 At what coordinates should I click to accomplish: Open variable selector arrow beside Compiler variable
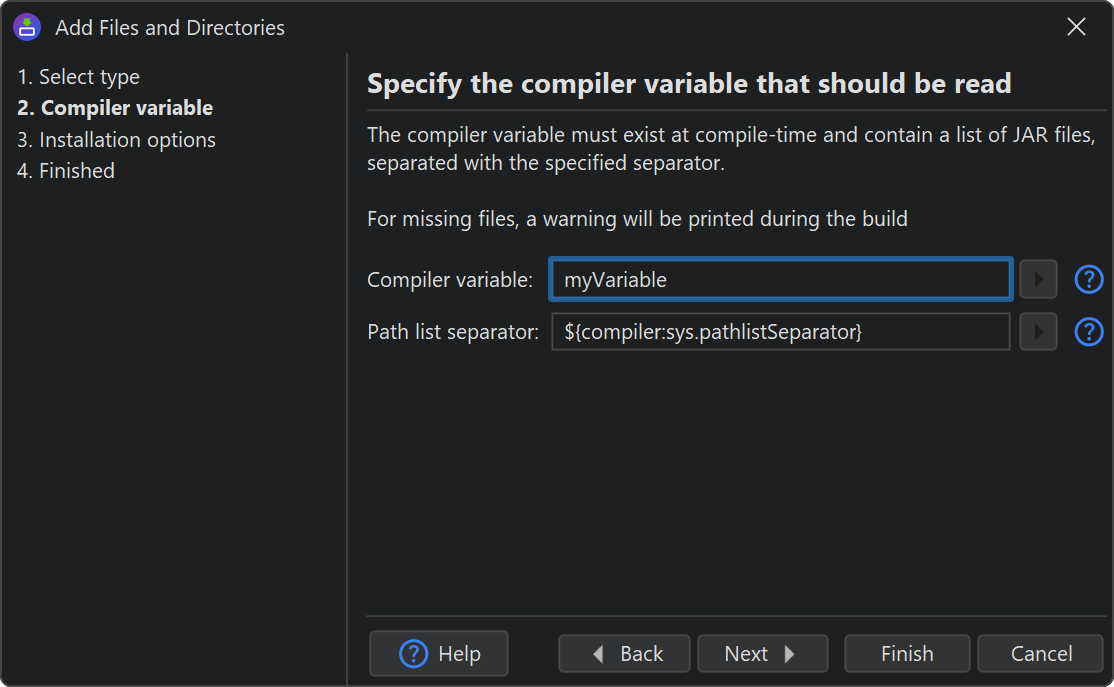(1038, 279)
